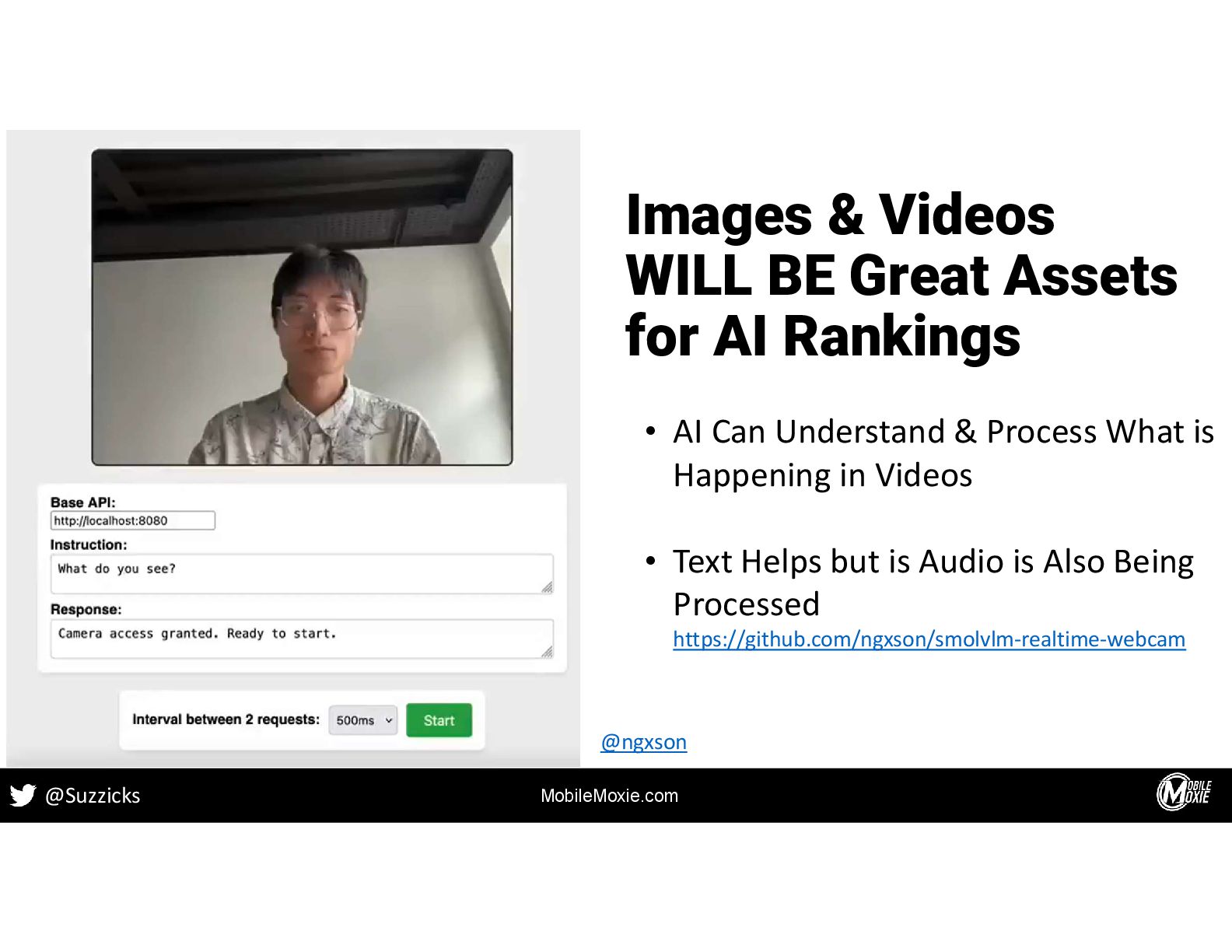Open the smolvlm-realtime-webcam GitHub link
The height and width of the screenshot is (952, 1232).
929,639
